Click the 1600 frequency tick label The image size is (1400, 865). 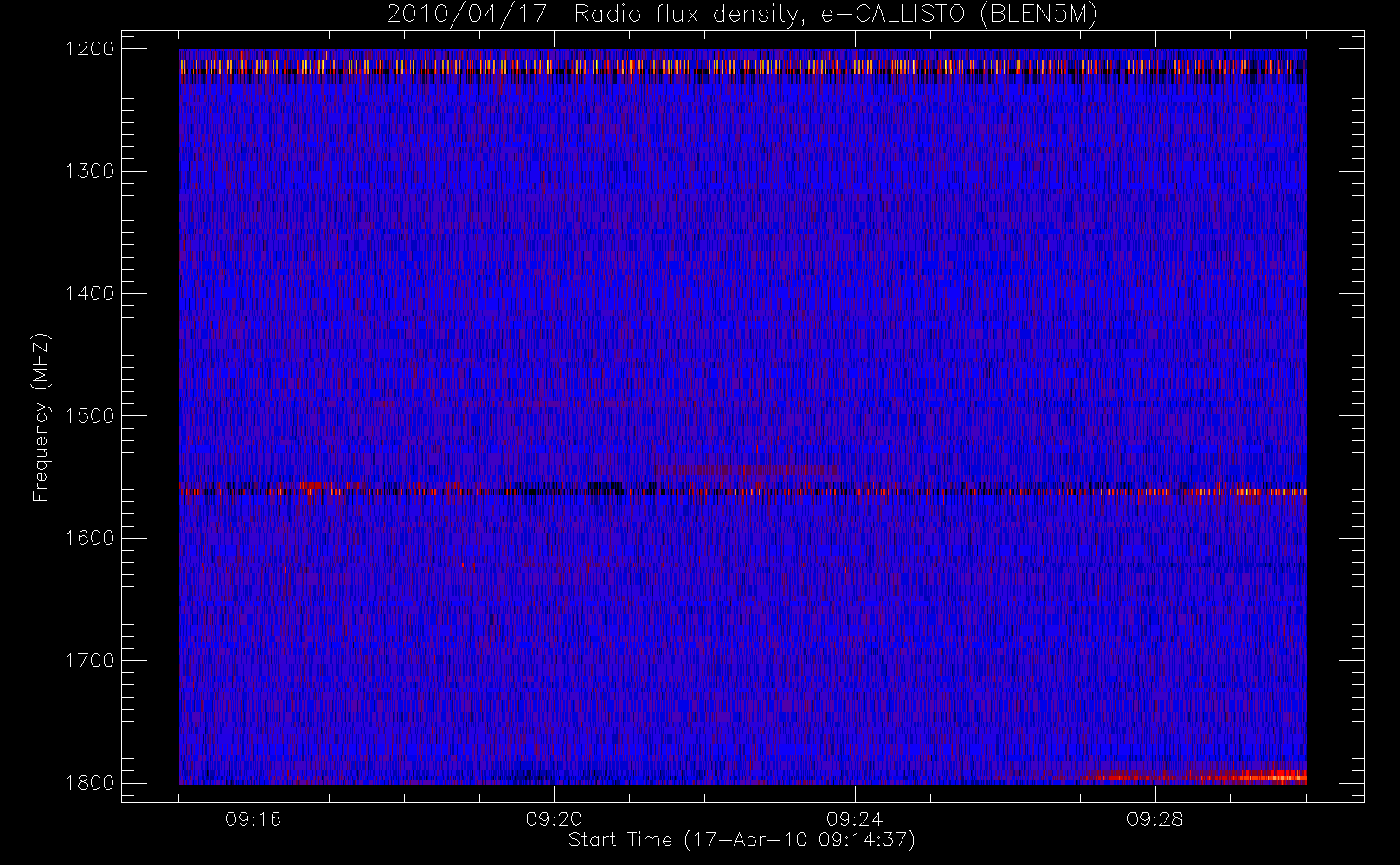tap(90, 538)
